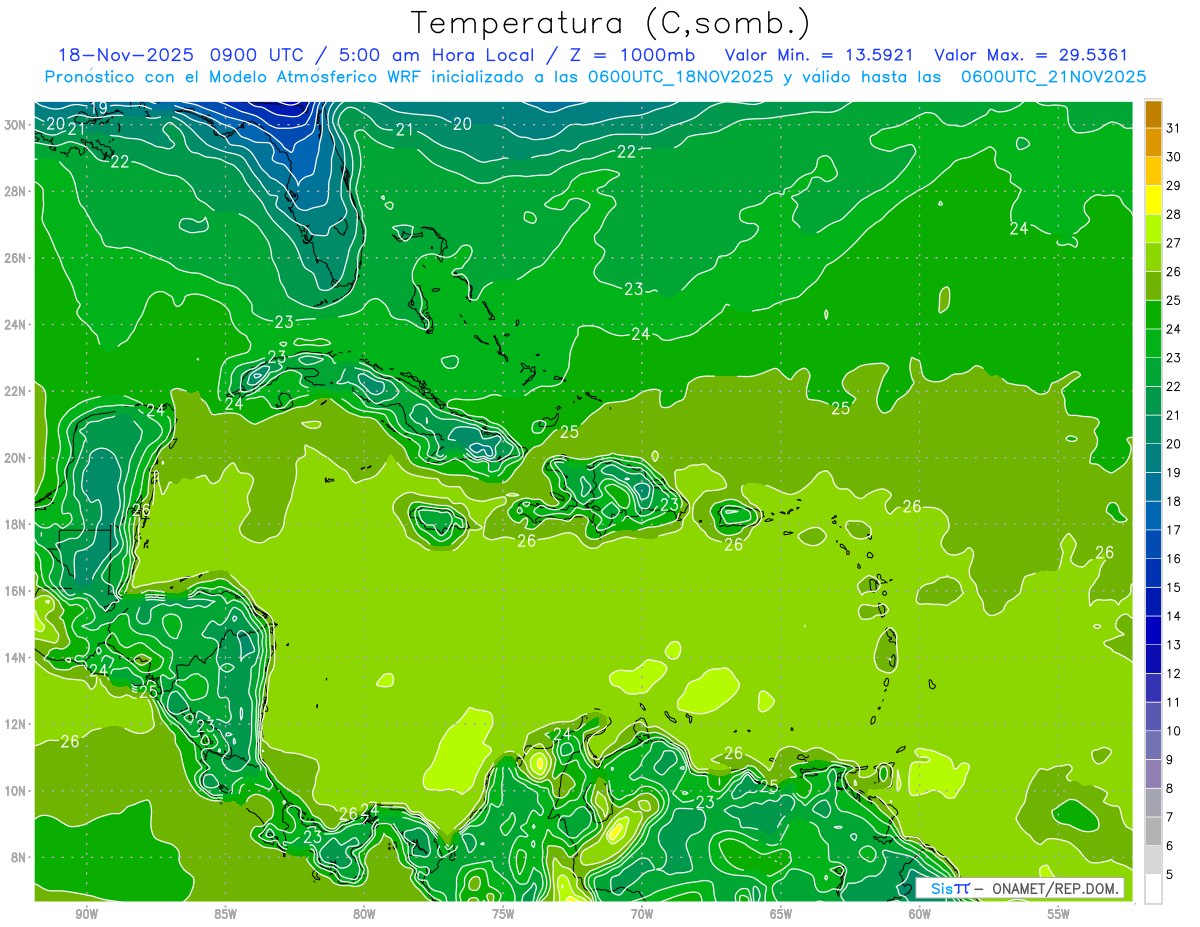Screen dimensions: 1200x927
Task: Click the "30N" latitude axis label
Action: (x=14, y=124)
